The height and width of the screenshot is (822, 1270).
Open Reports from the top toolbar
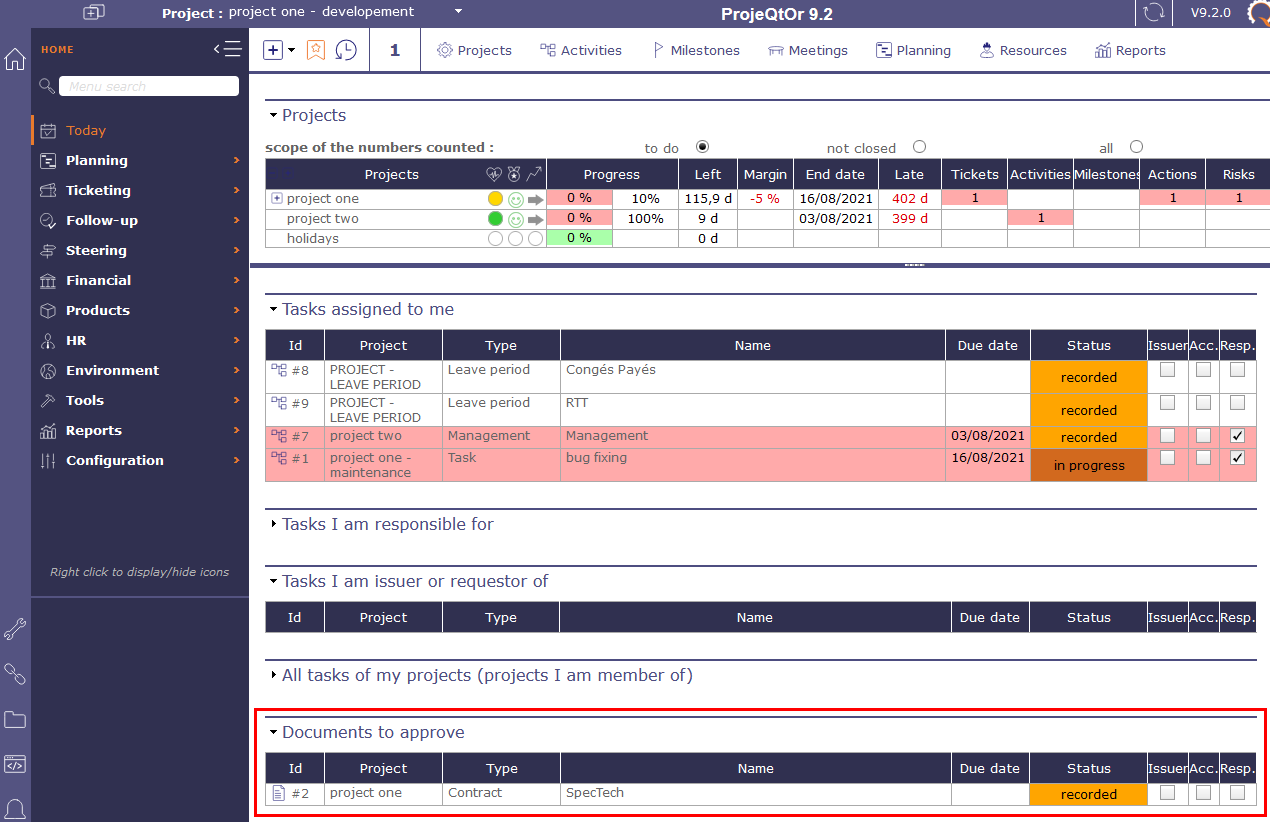(1130, 50)
